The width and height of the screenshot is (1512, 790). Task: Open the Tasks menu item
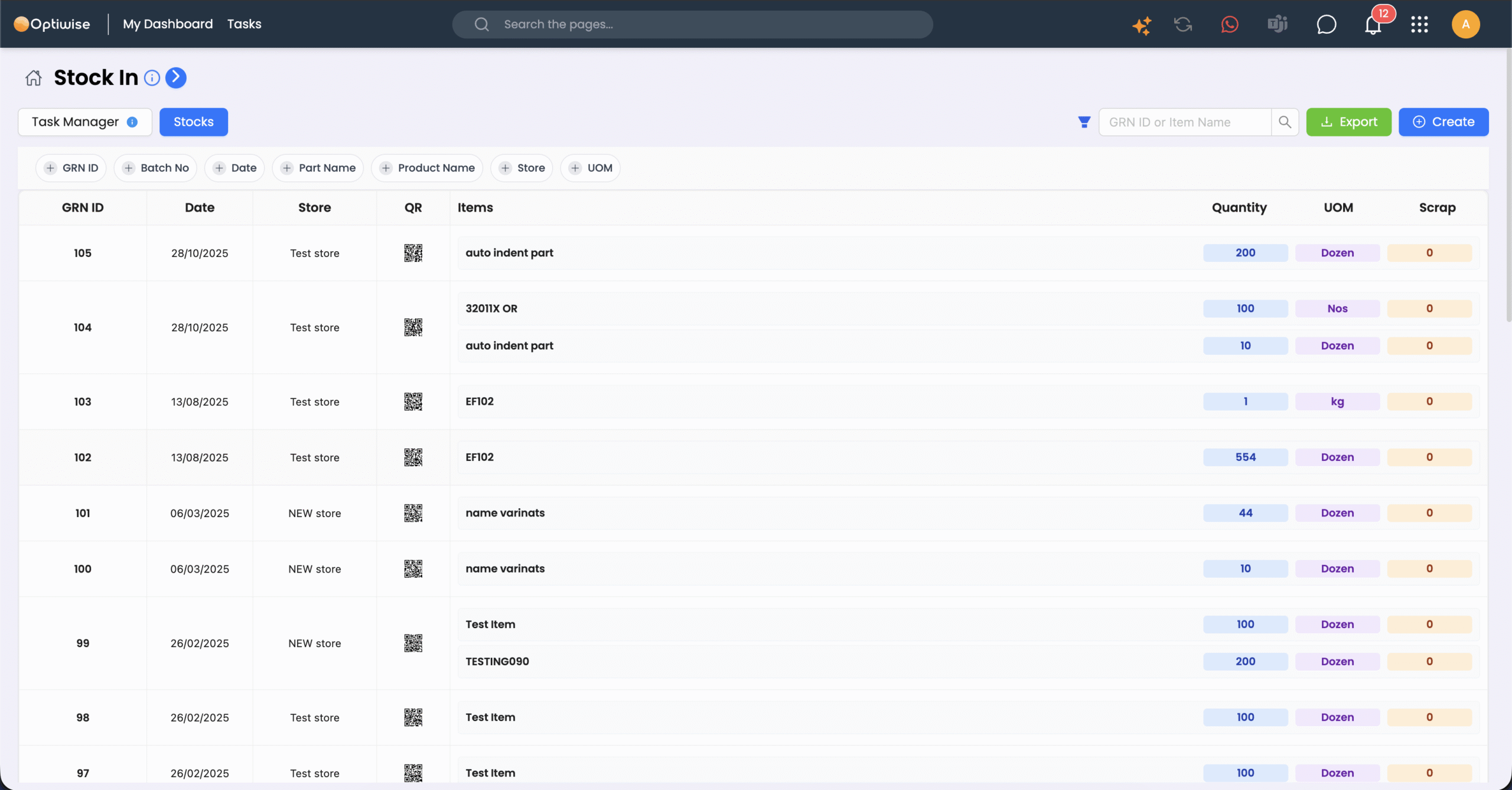[x=244, y=24]
